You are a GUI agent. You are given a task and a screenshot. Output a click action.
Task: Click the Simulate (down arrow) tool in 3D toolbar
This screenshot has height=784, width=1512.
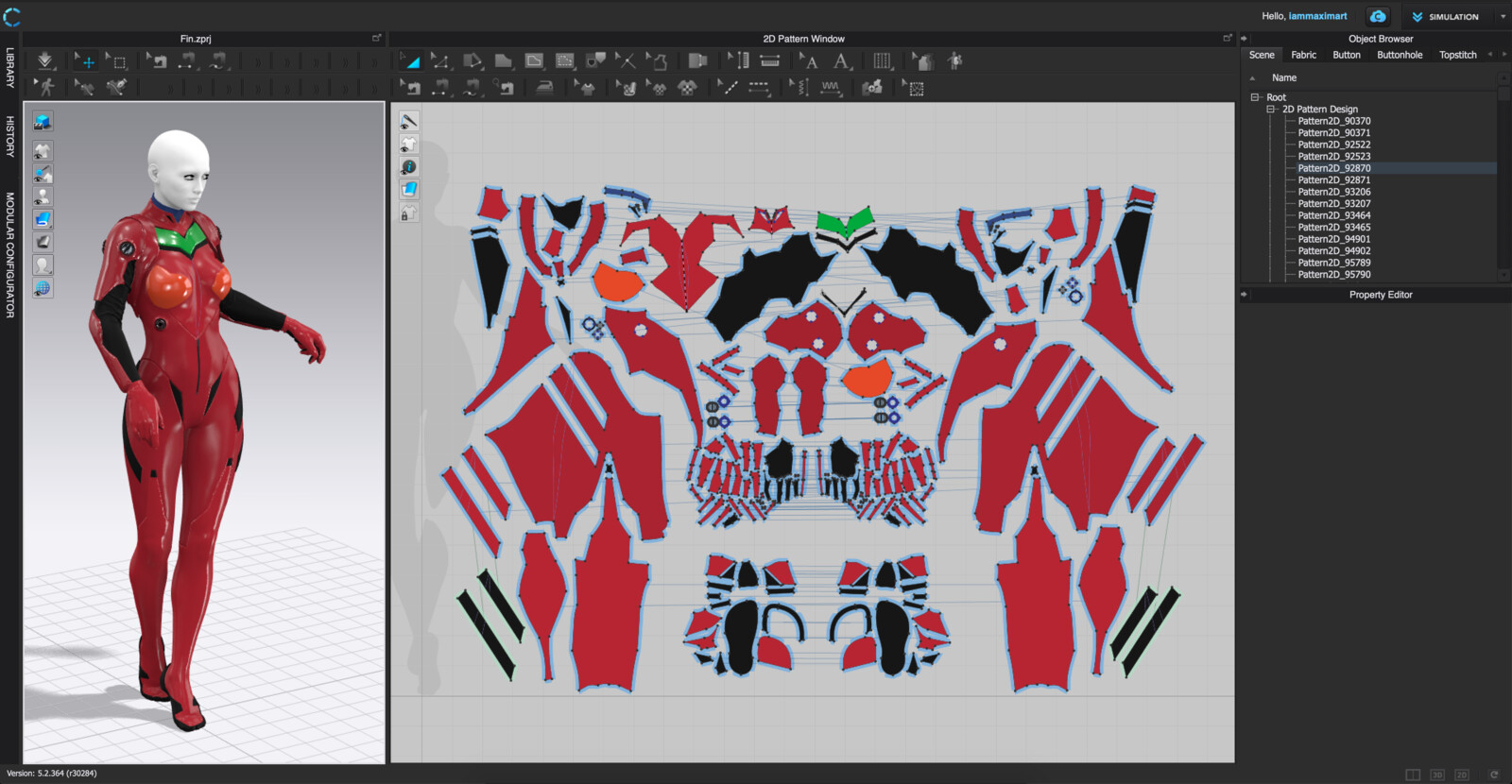click(x=44, y=61)
